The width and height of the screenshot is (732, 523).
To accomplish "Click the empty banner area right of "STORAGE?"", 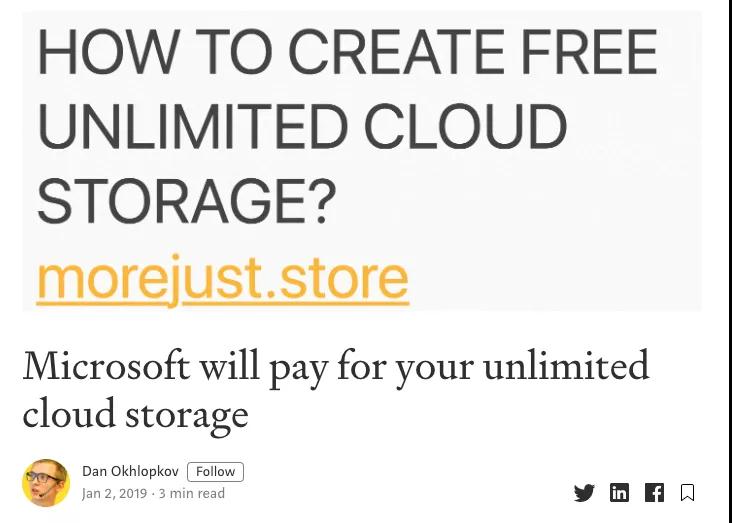I will coord(520,201).
